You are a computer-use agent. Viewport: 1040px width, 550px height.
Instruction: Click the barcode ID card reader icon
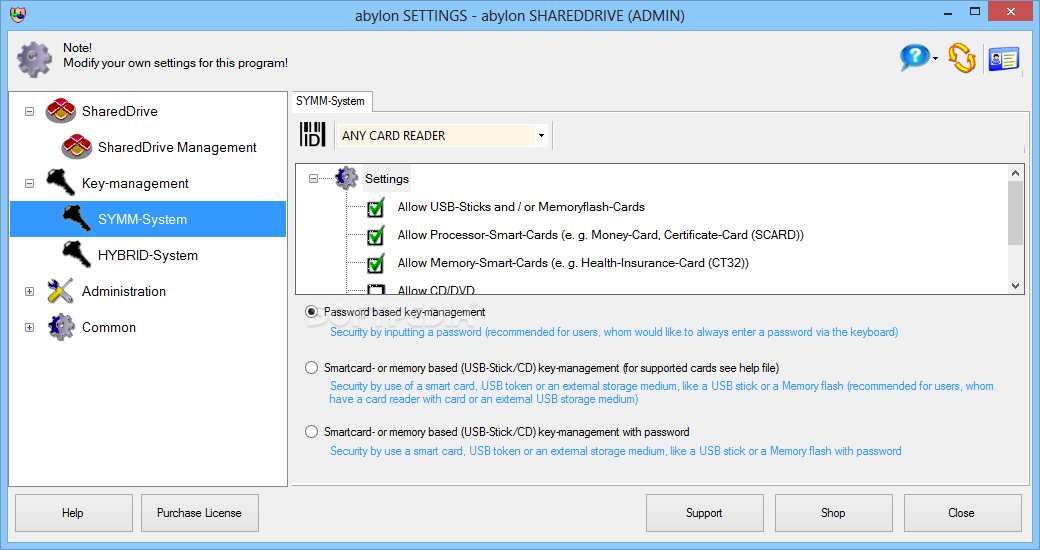(x=312, y=134)
